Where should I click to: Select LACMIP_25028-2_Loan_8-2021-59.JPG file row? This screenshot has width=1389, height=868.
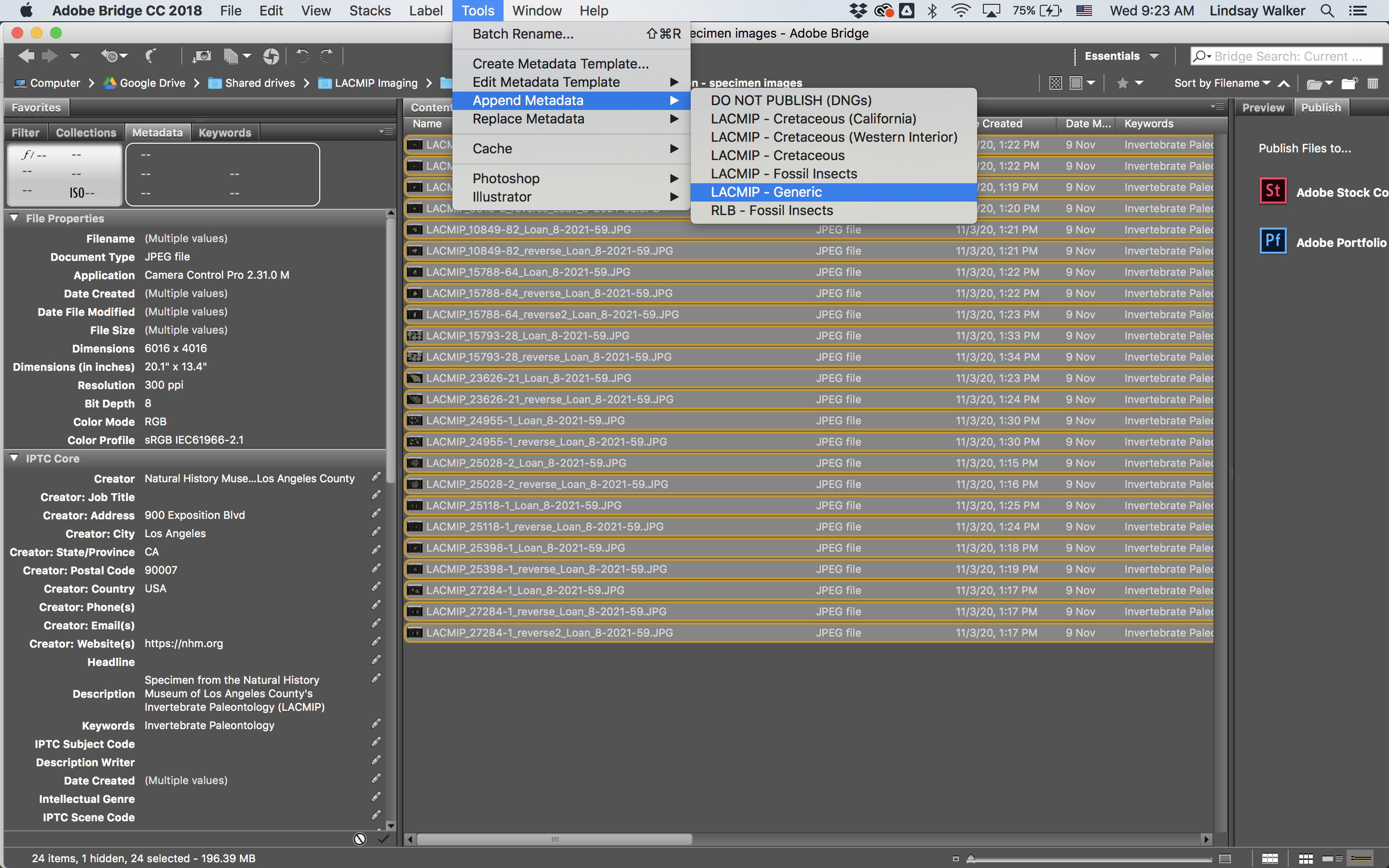(x=809, y=463)
